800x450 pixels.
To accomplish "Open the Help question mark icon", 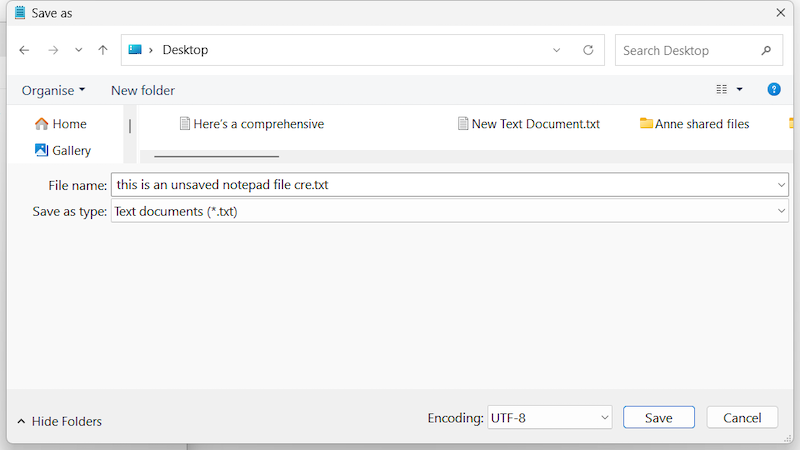I will pyautogui.click(x=773, y=90).
